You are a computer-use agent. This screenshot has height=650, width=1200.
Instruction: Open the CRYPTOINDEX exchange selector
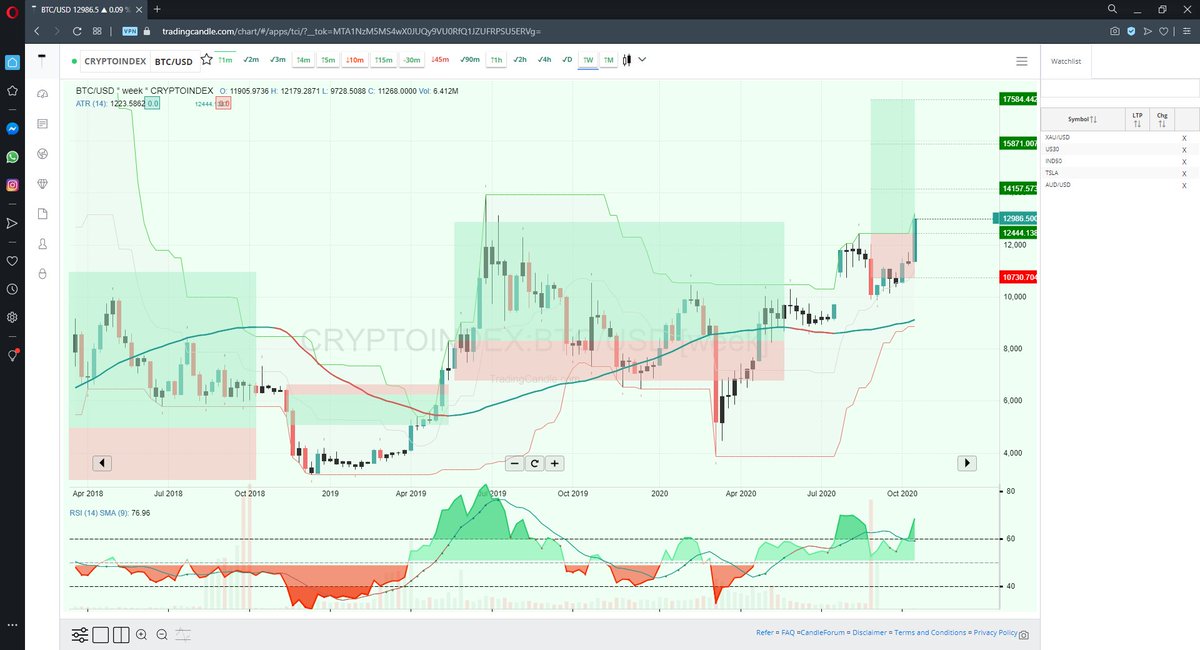click(x=115, y=61)
